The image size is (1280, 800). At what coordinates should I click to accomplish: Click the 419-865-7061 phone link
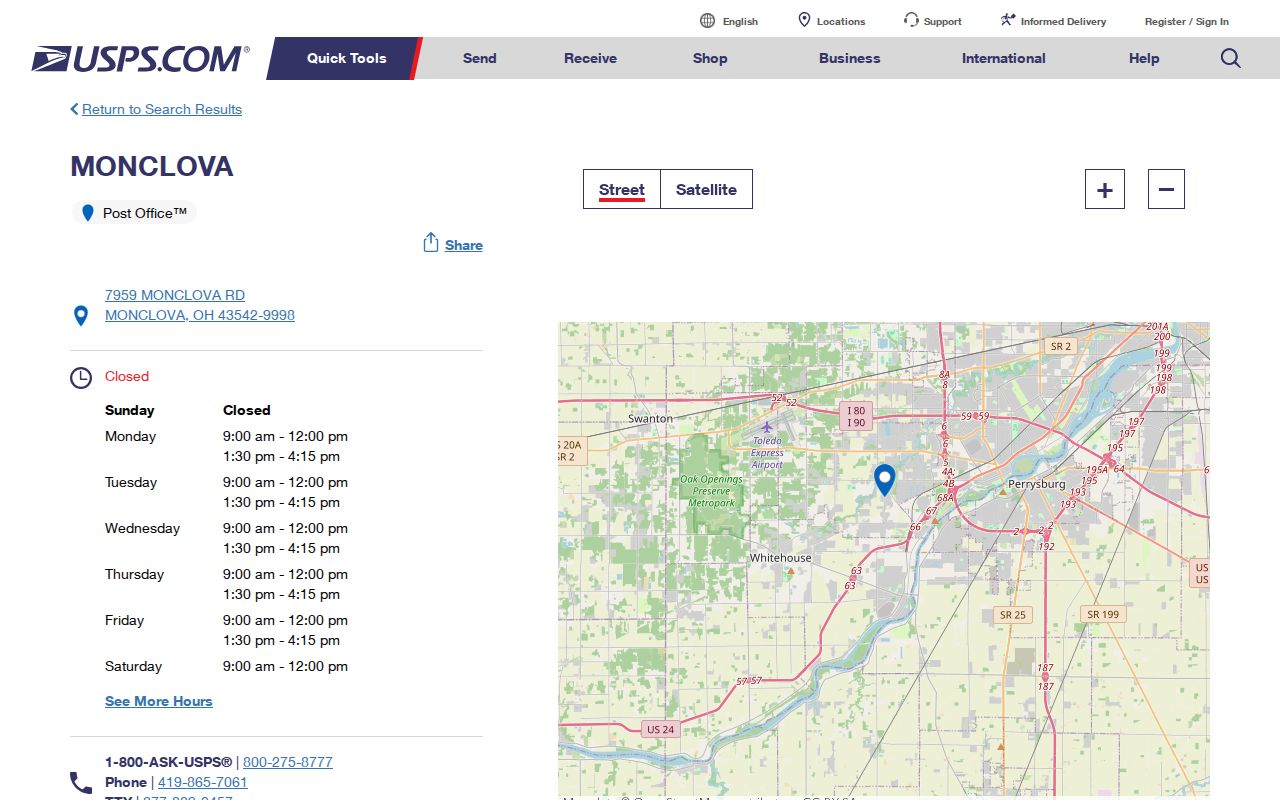point(203,782)
